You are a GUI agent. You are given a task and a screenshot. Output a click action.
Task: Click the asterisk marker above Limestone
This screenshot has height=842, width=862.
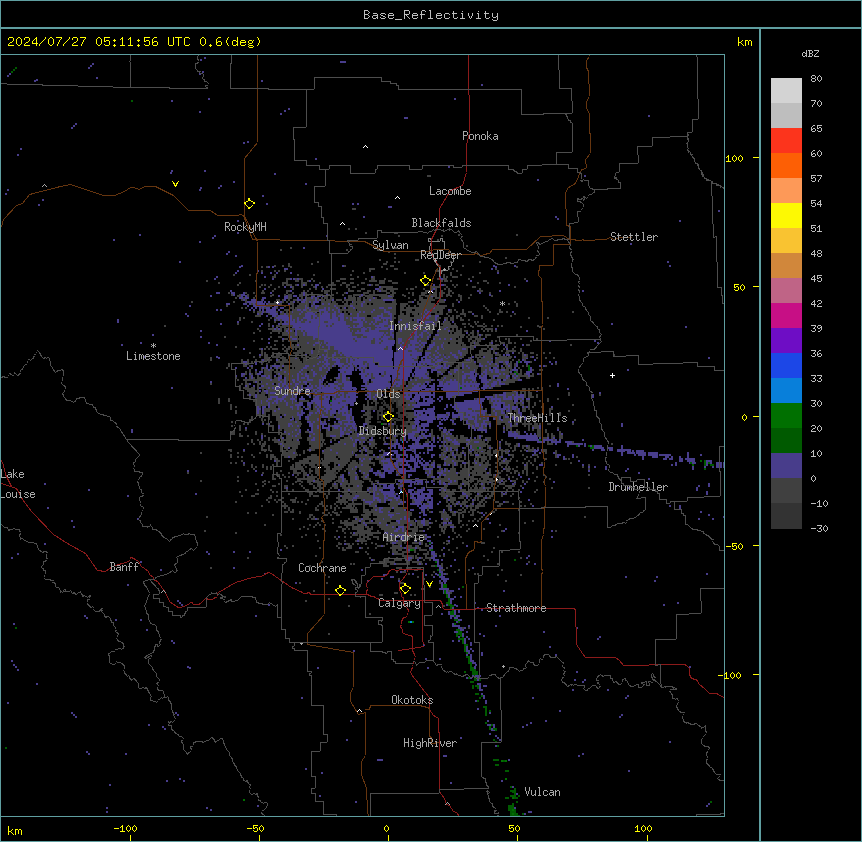tap(153, 346)
